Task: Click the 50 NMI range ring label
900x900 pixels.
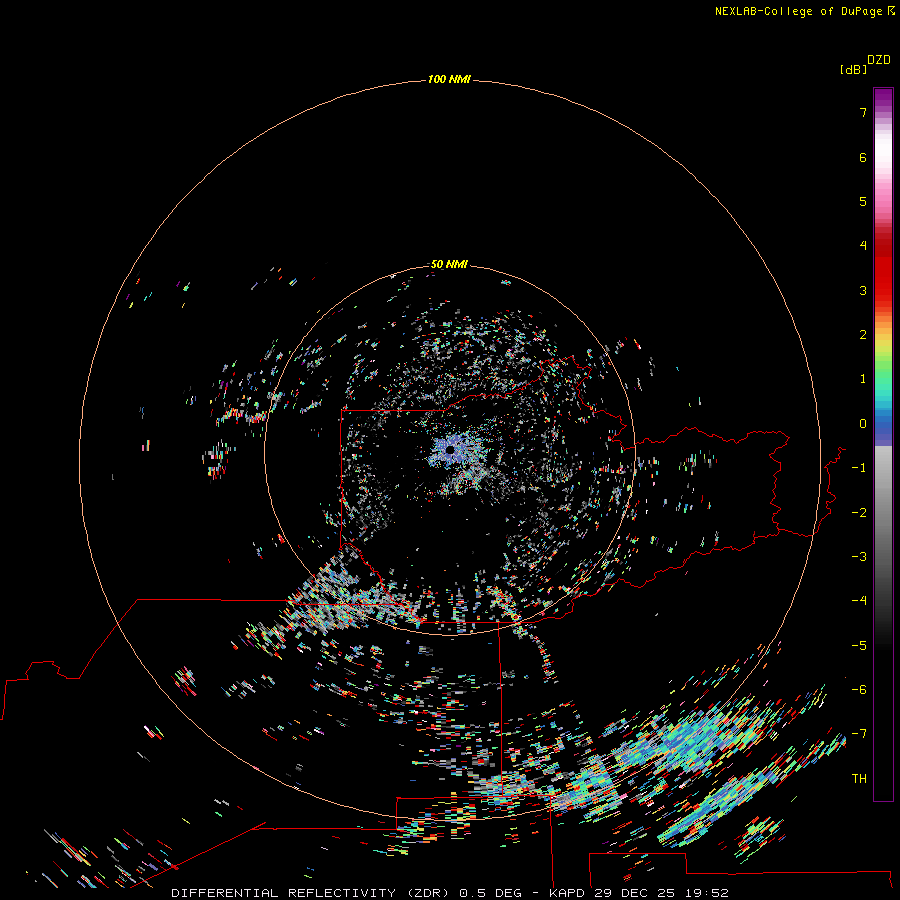Action: pos(449,264)
